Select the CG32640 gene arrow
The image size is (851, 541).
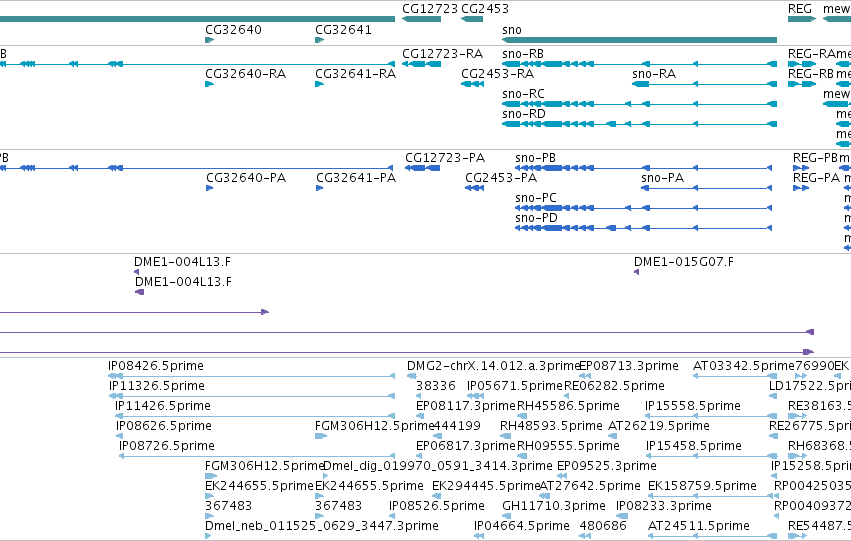(x=209, y=40)
